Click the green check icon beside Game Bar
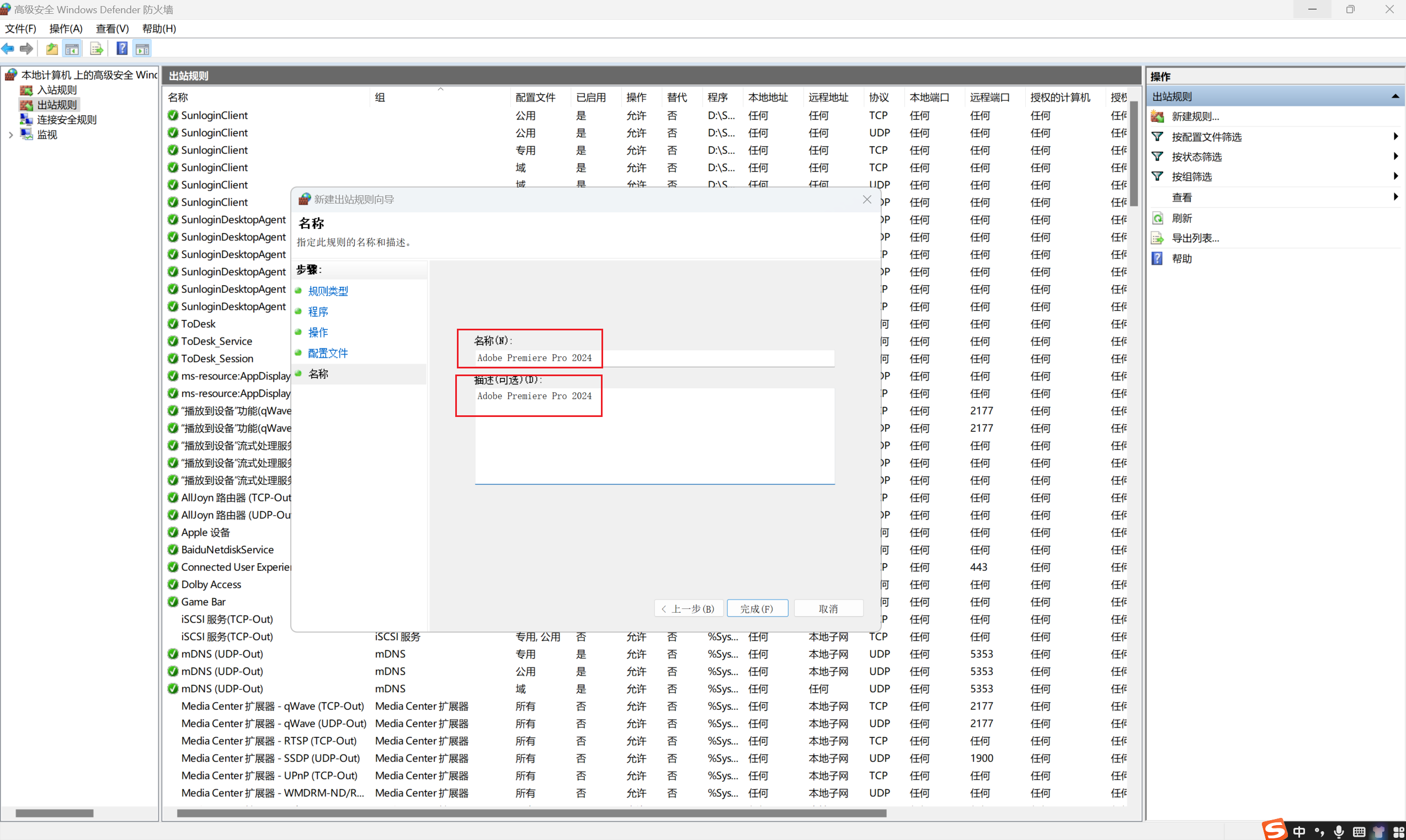1406x840 pixels. 173,602
